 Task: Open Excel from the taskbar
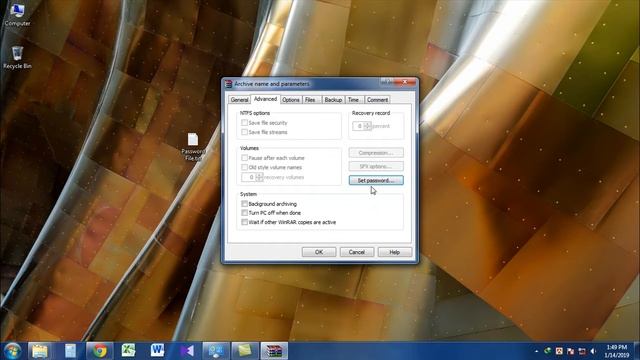(128, 351)
